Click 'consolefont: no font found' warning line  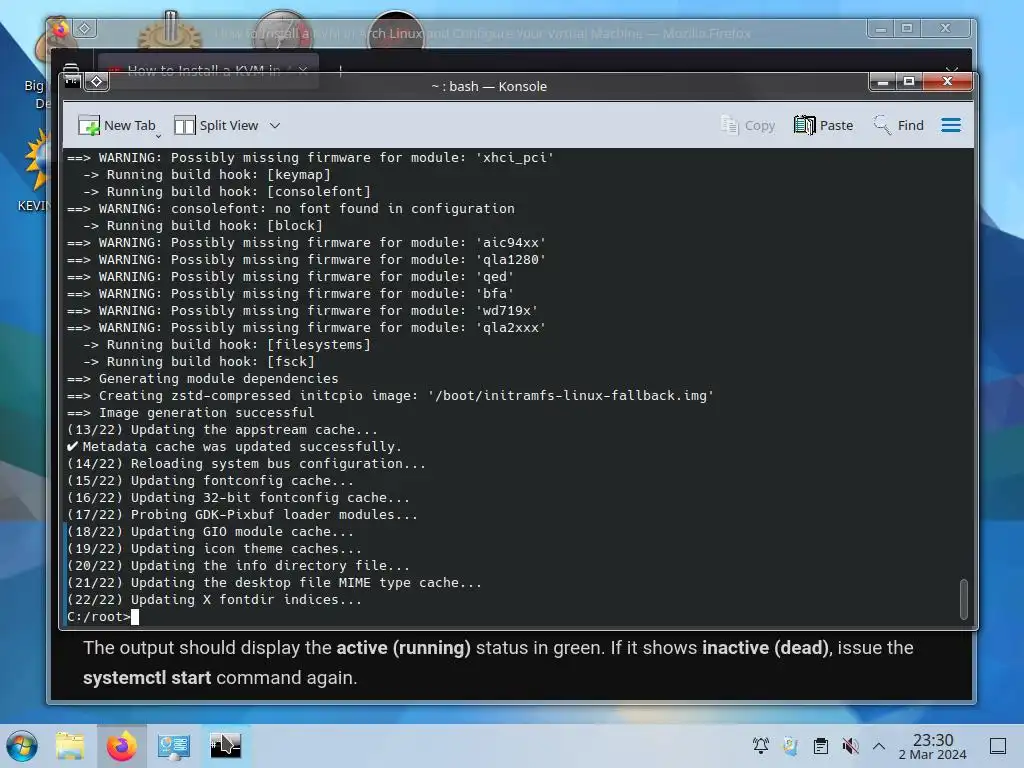click(291, 208)
